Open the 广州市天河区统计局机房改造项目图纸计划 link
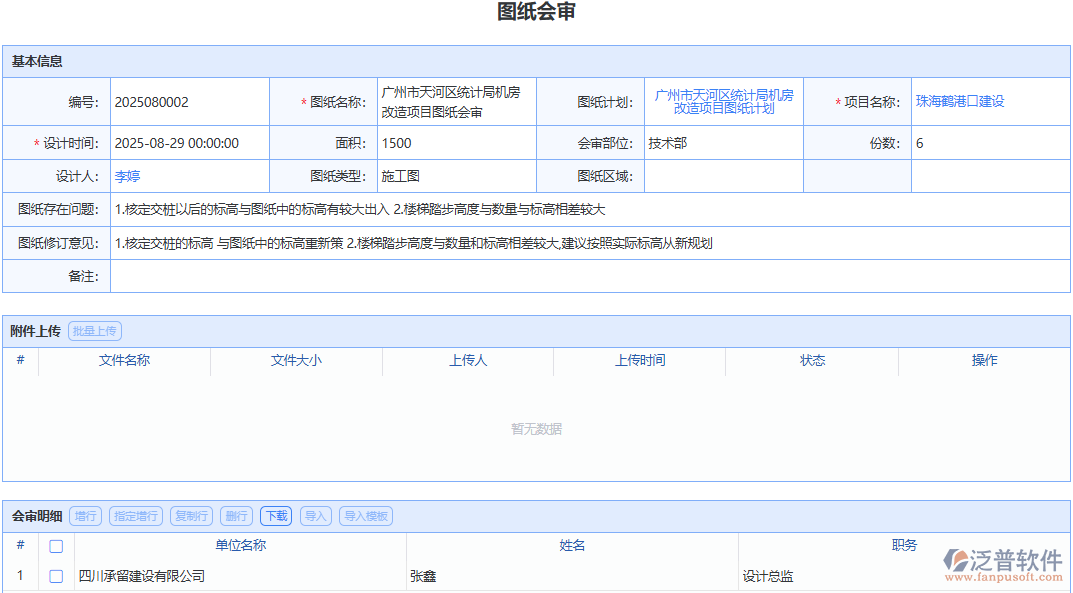The height and width of the screenshot is (593, 1073). (725, 100)
